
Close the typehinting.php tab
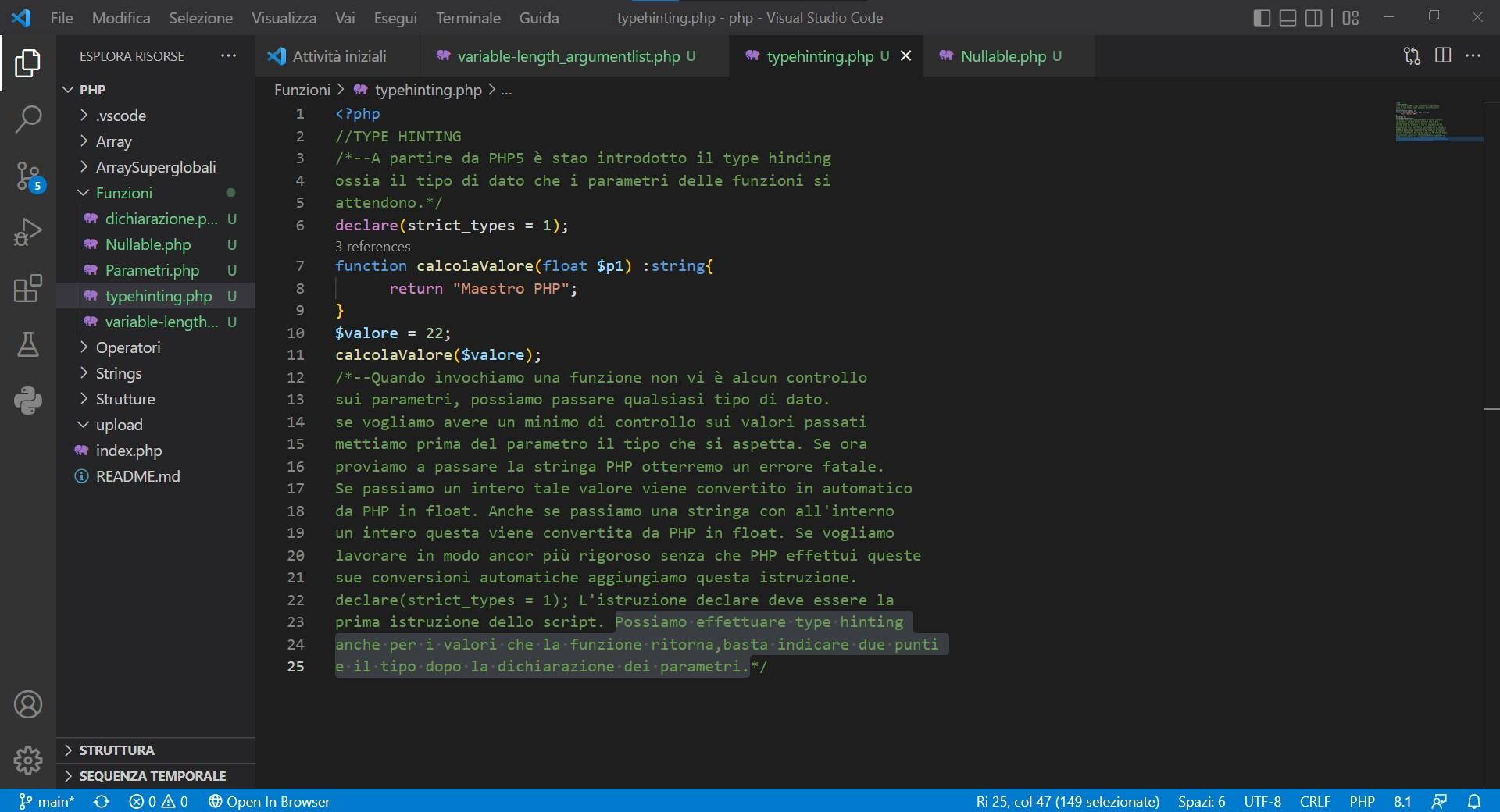(x=906, y=56)
